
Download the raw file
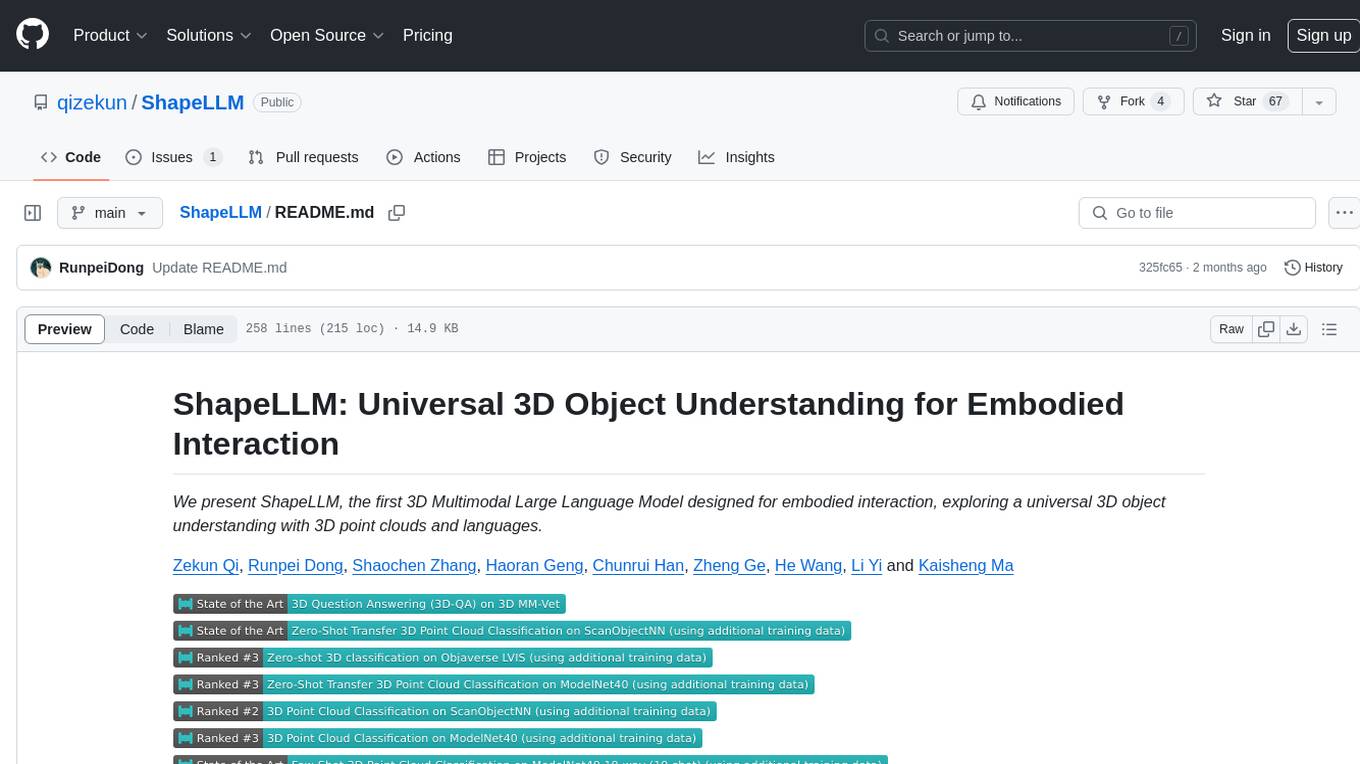pyautogui.click(x=1293, y=329)
